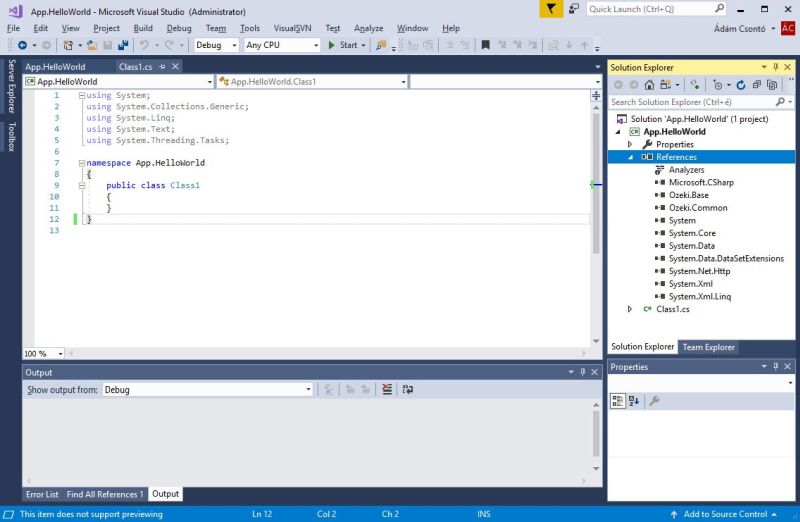The height and width of the screenshot is (522, 800).
Task: Toggle a bookmark using the bookmark icon
Action: pyautogui.click(x=485, y=45)
